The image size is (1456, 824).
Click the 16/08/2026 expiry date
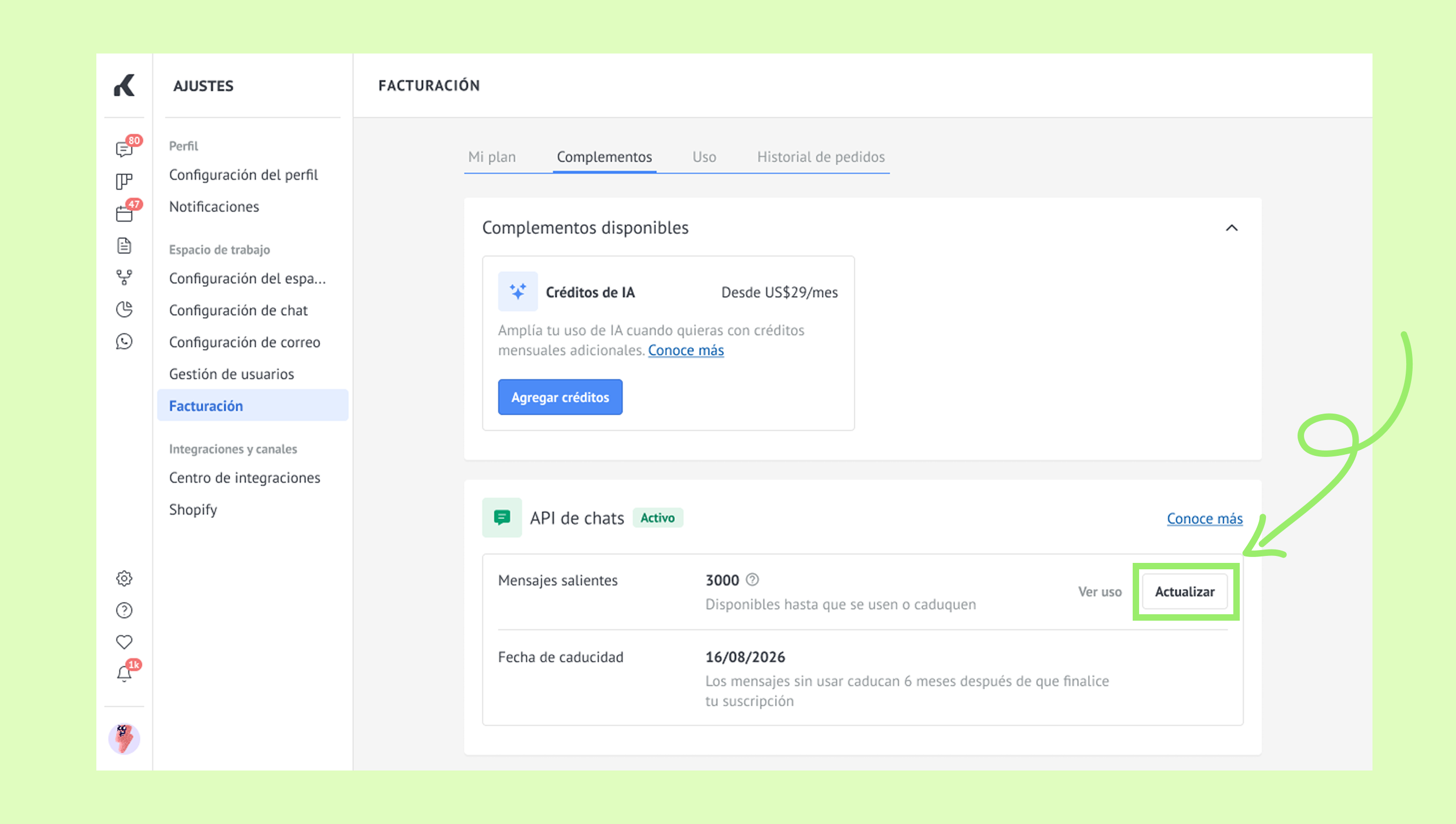pos(745,657)
